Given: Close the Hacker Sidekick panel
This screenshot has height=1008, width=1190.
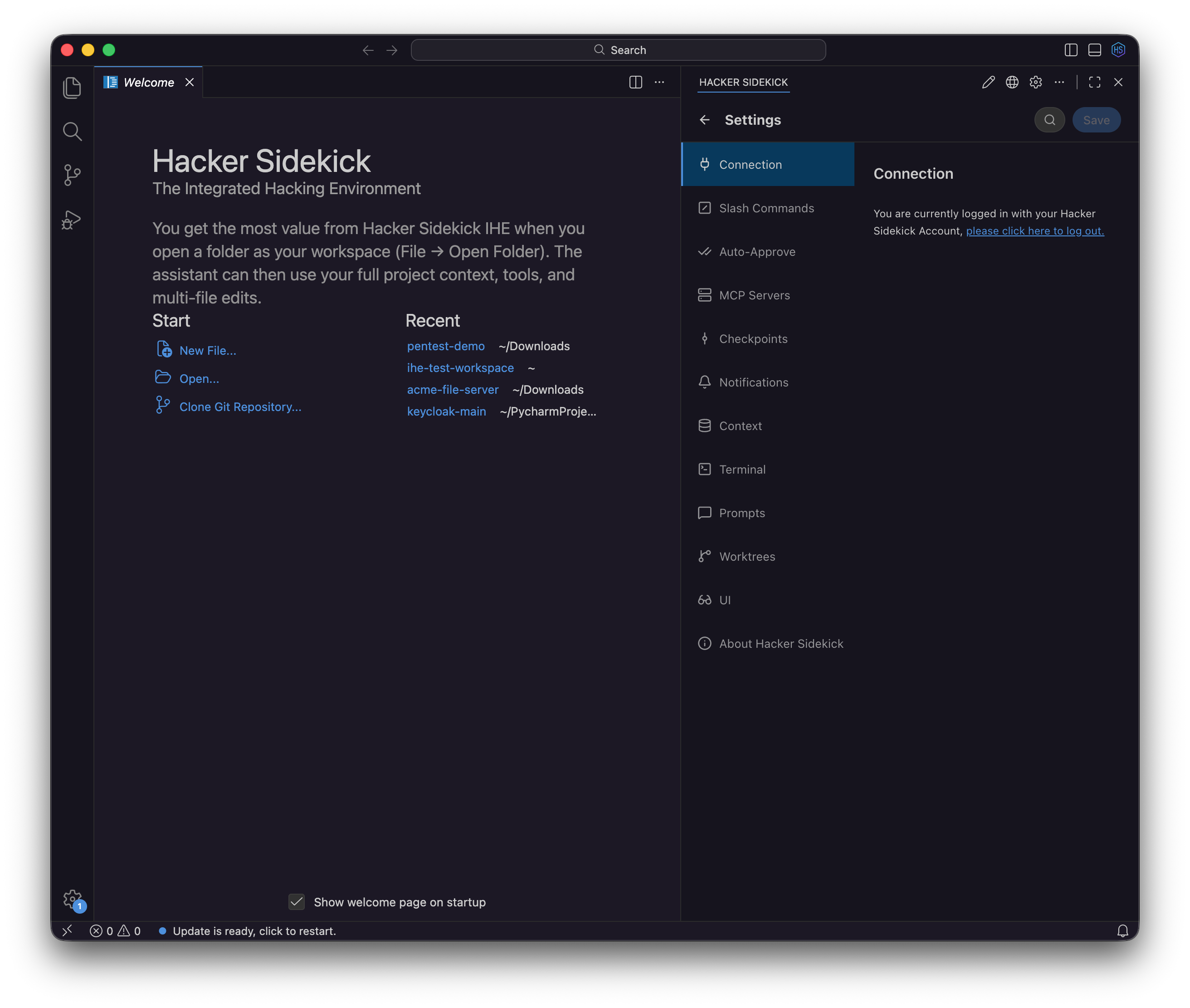Looking at the screenshot, I should (x=1118, y=82).
